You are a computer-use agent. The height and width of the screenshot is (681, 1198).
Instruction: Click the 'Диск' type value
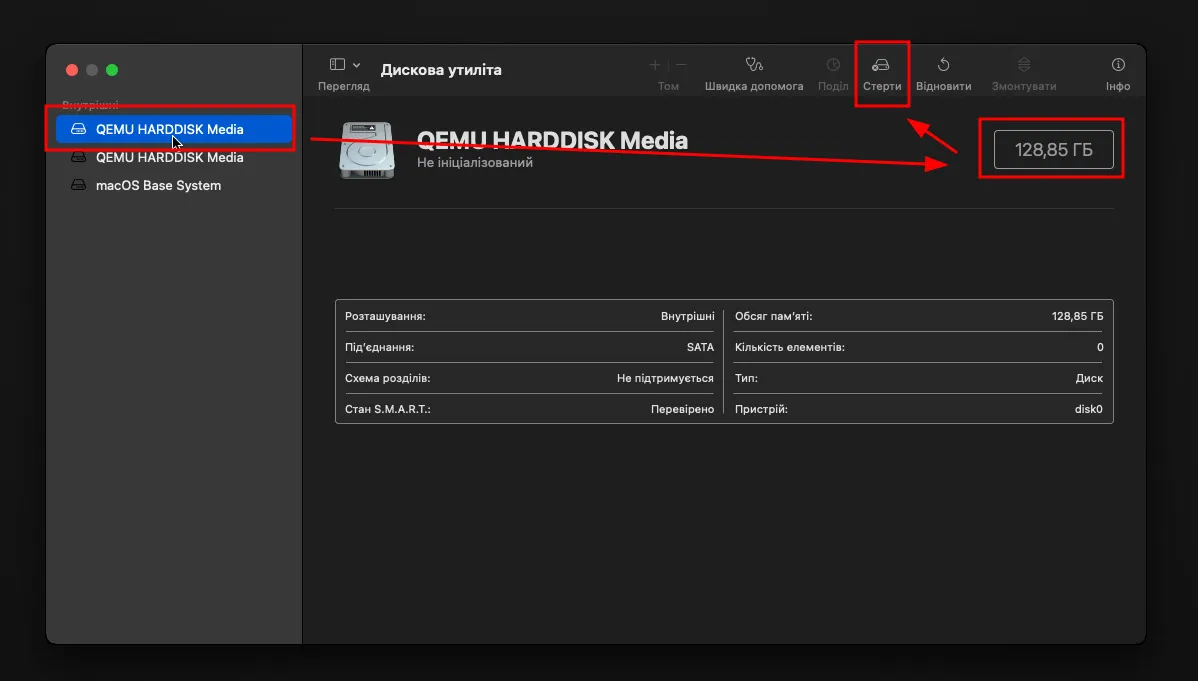[x=1090, y=378]
